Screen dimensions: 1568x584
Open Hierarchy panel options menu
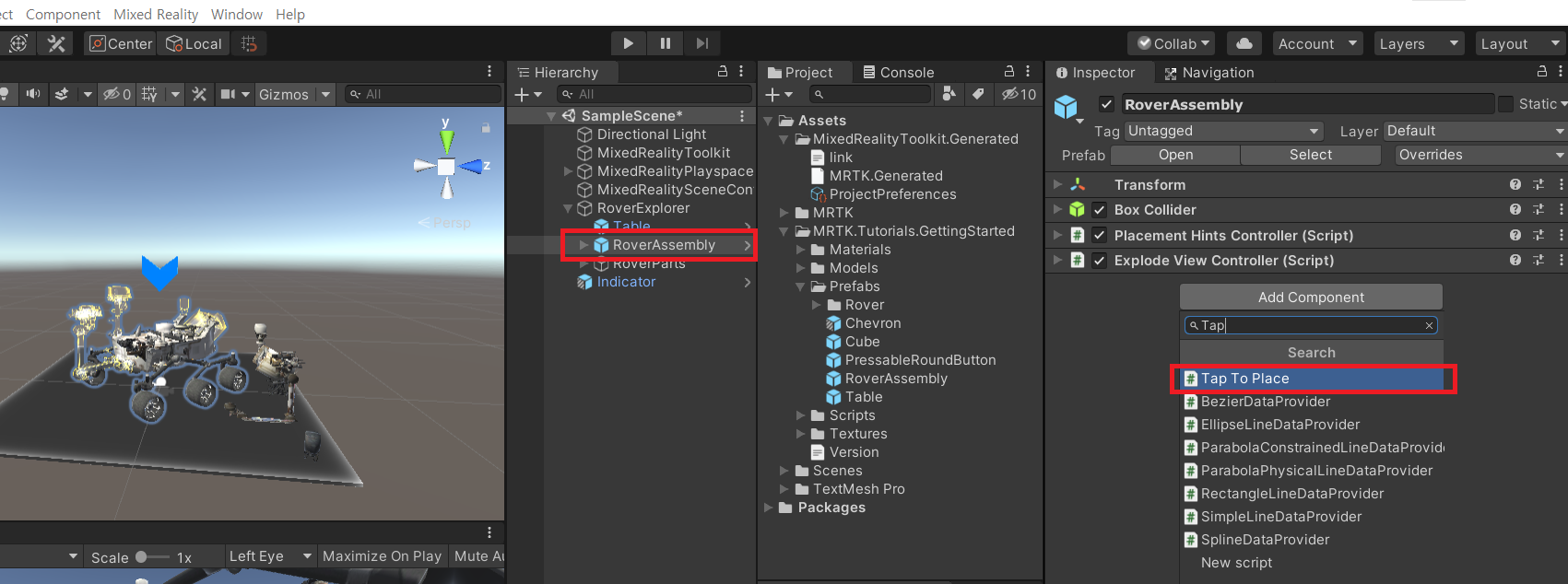point(741,71)
